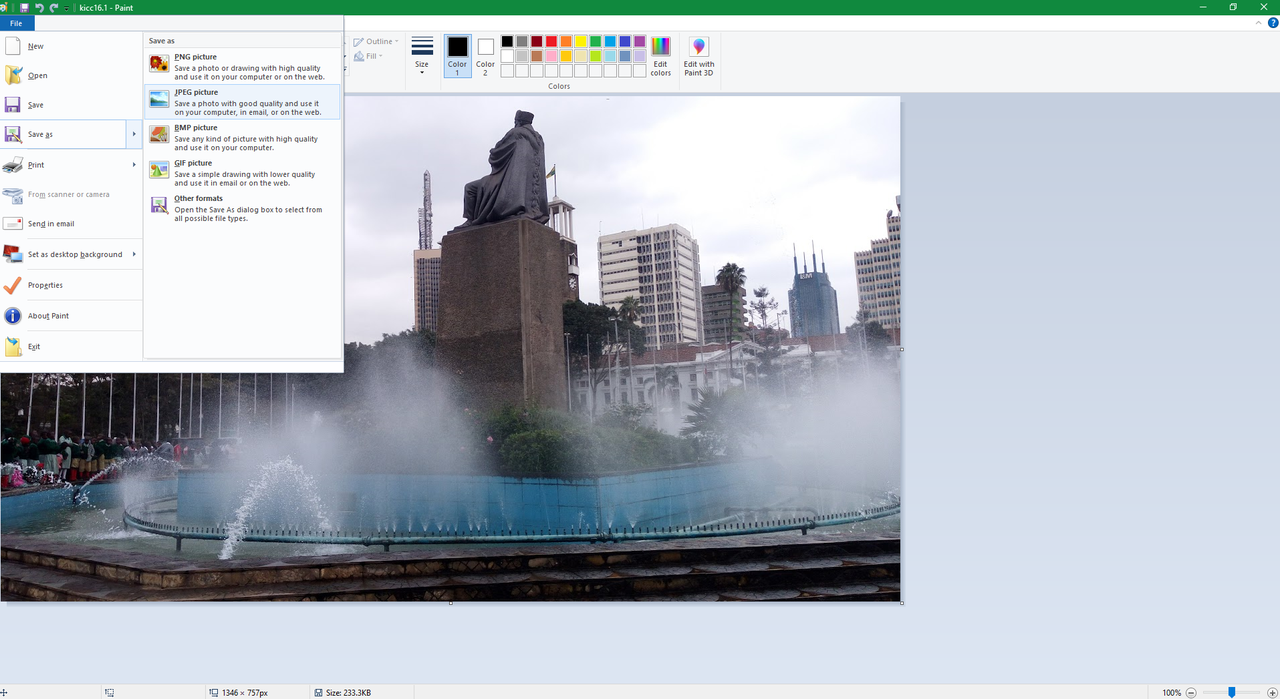1280x699 pixels.
Task: Select the Color 2 background button
Action: 485,56
